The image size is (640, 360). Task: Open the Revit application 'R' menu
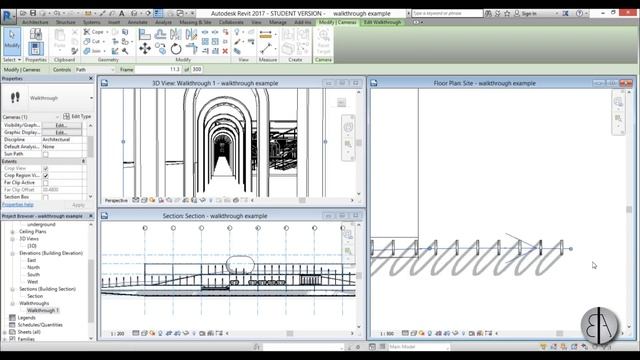coord(8,16)
